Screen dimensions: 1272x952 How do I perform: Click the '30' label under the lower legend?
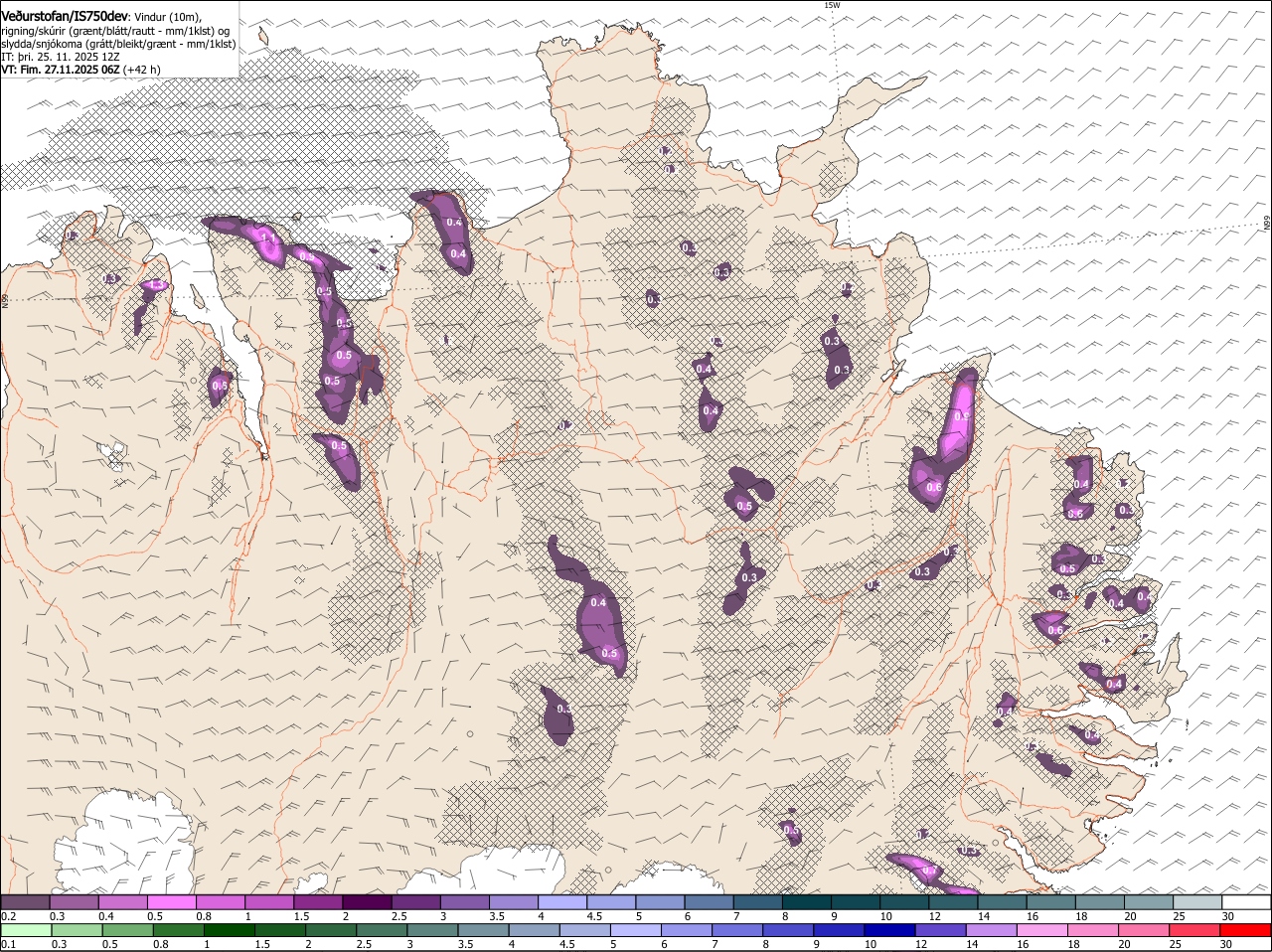(1225, 944)
